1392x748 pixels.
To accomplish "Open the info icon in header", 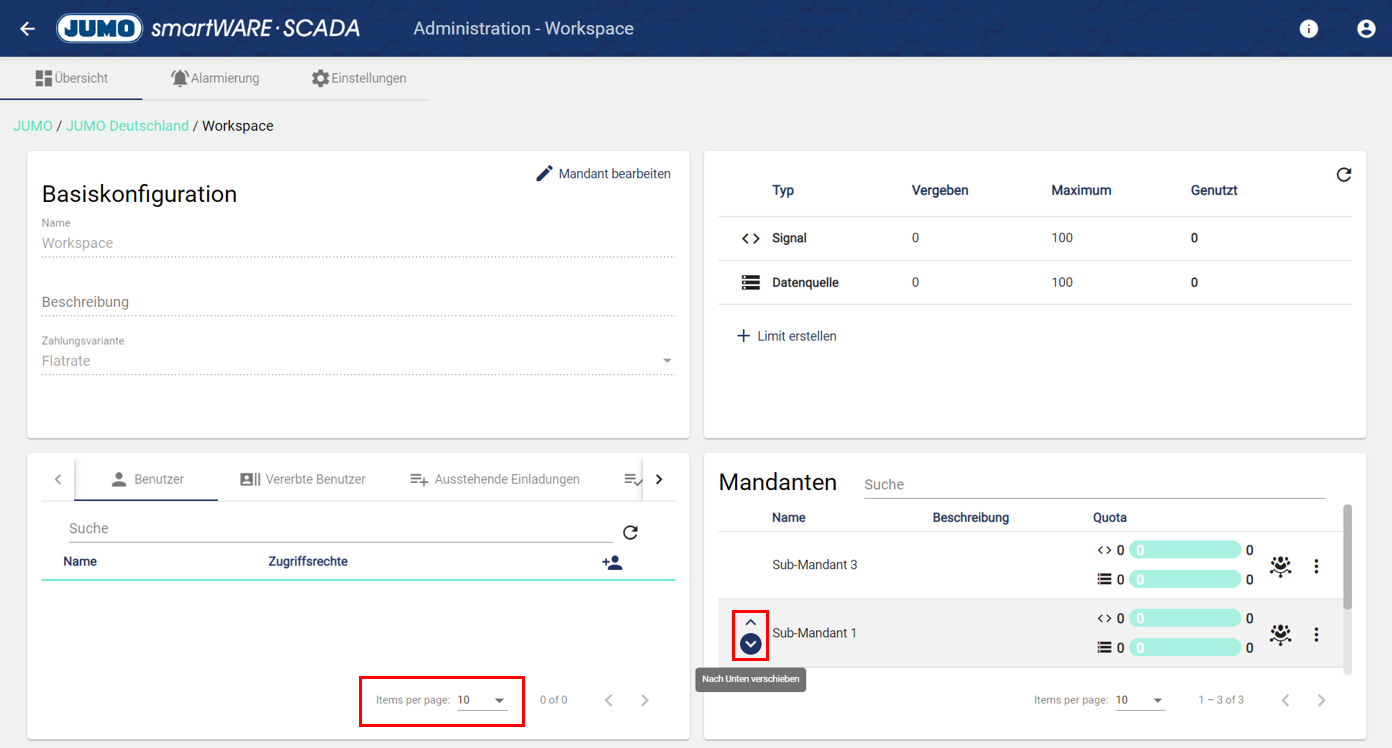I will [1308, 29].
